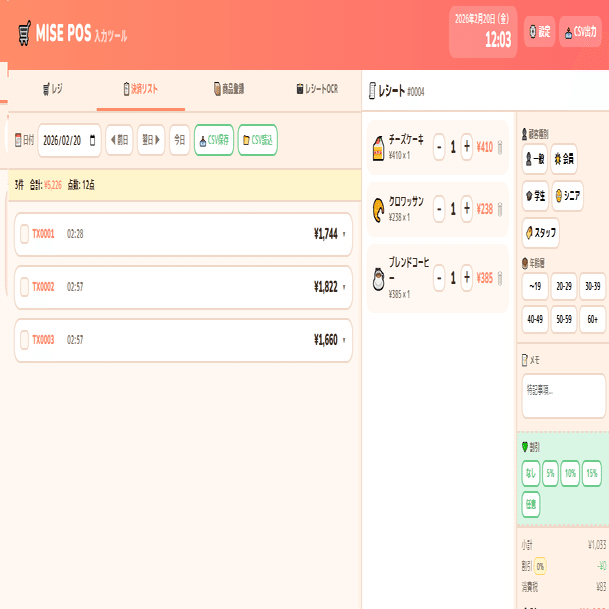
Task: Open the 設定 settings button
Action: point(539,32)
